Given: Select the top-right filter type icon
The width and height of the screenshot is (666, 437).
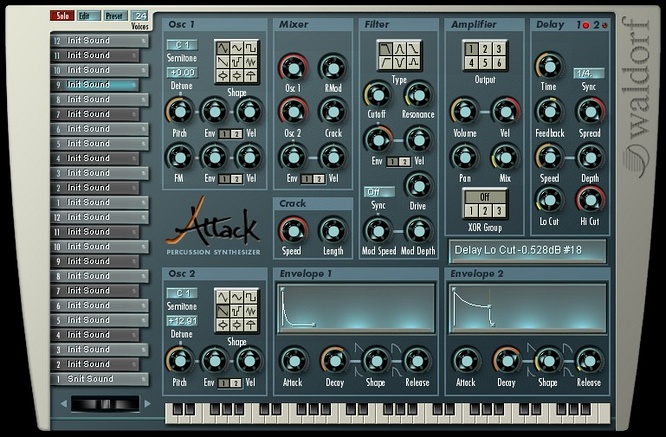Looking at the screenshot, I should 413,49.
